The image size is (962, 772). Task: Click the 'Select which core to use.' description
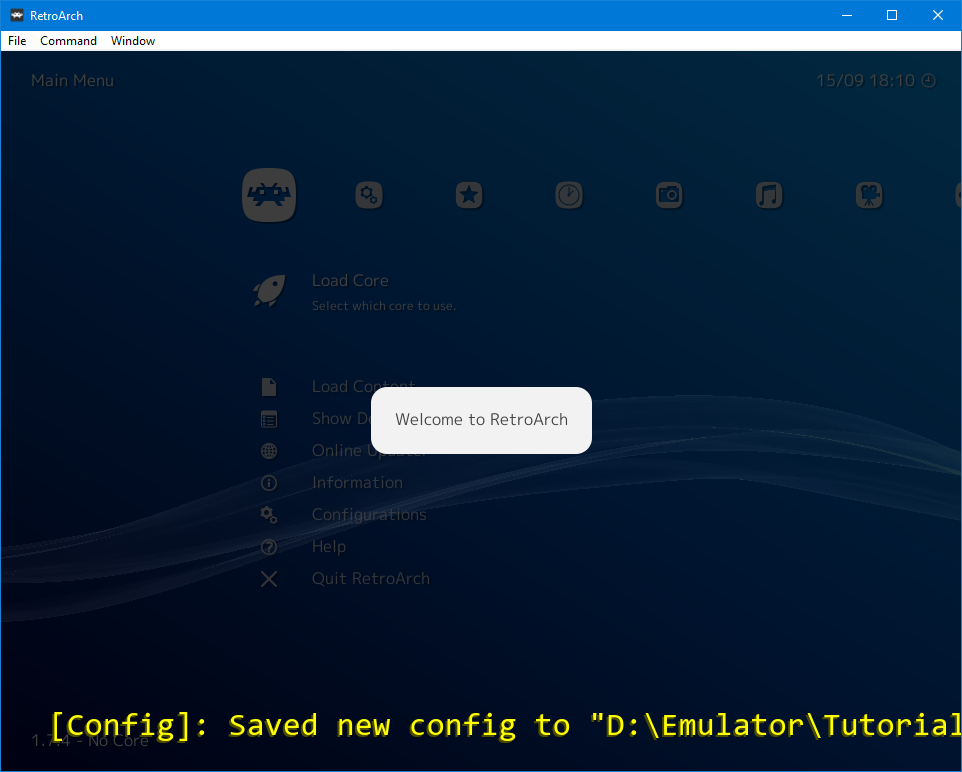pyautogui.click(x=384, y=306)
